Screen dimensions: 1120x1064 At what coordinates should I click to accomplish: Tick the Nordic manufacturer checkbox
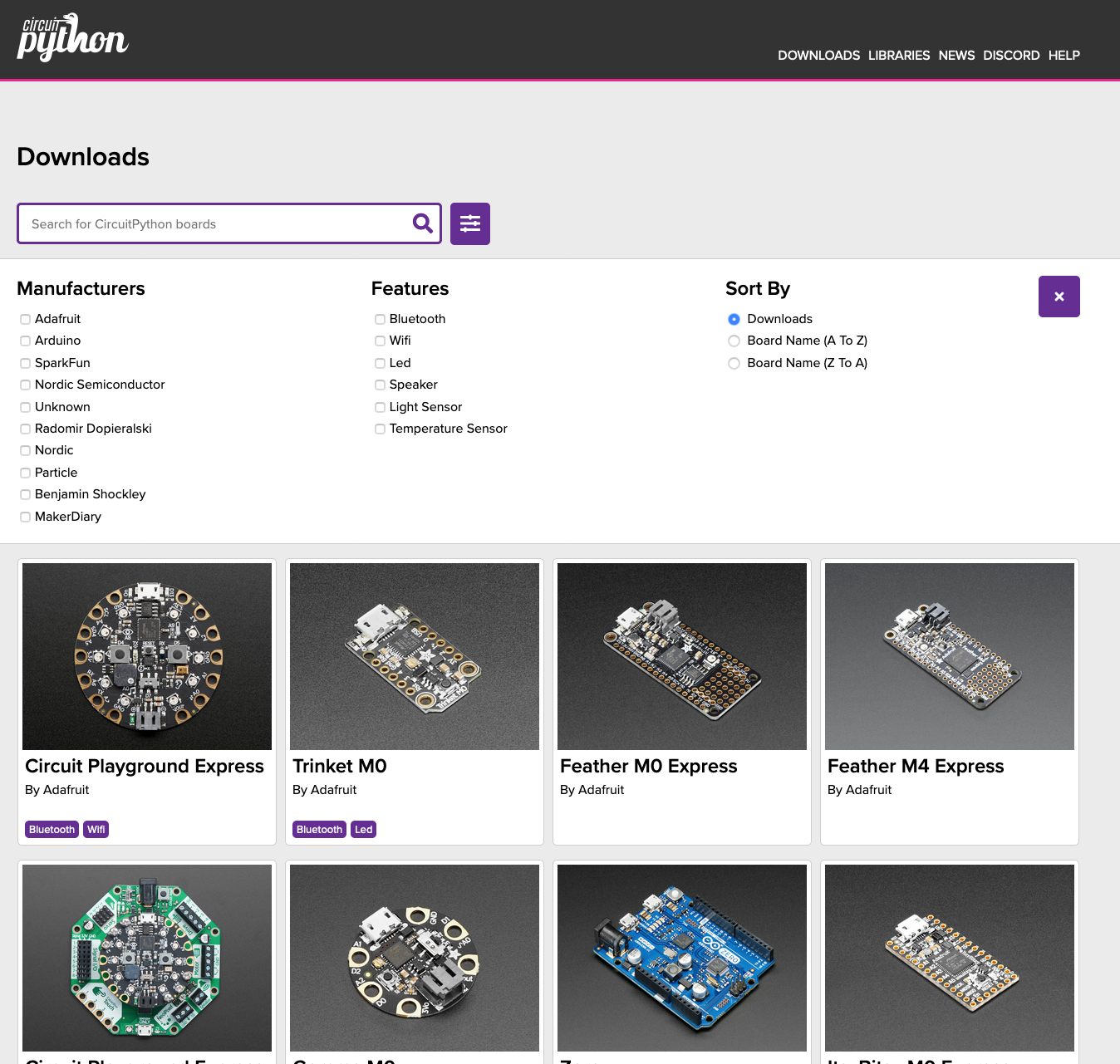(x=26, y=450)
